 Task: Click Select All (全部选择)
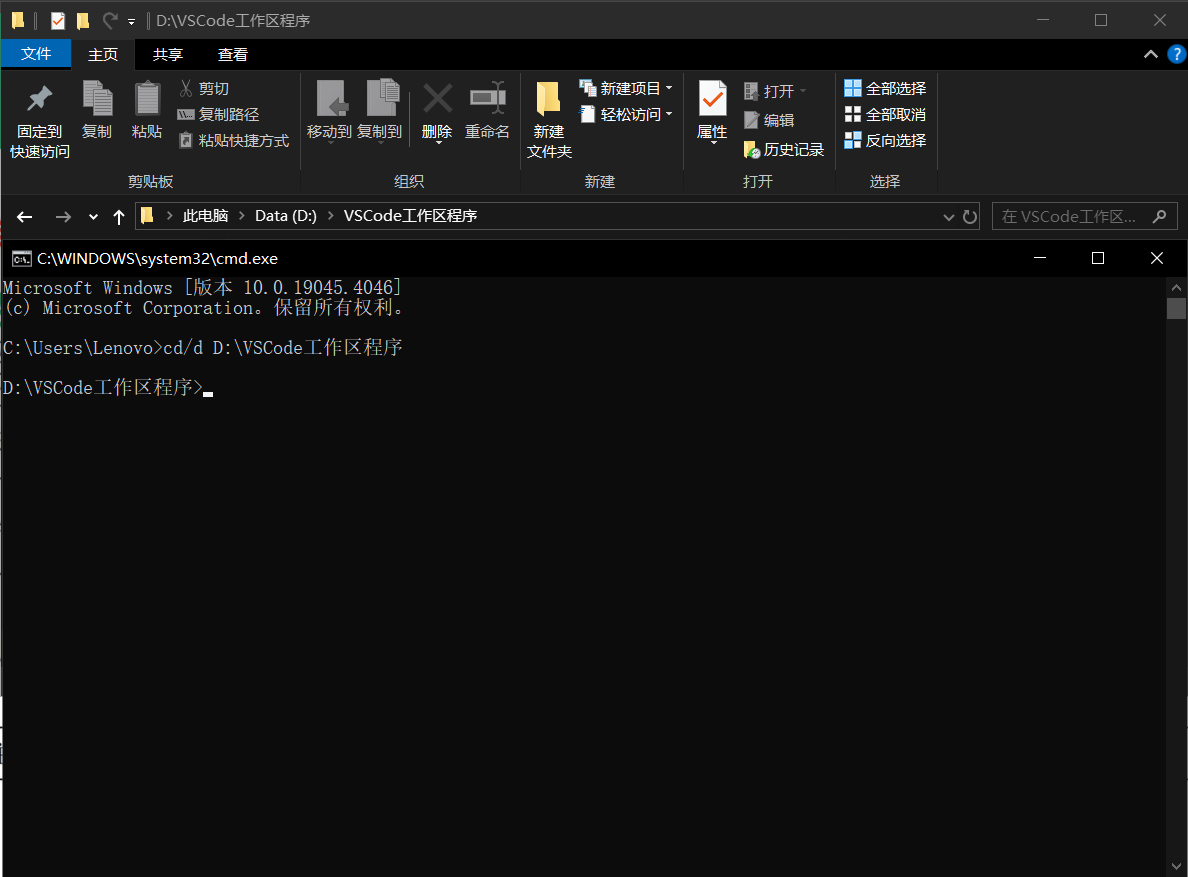(x=885, y=89)
